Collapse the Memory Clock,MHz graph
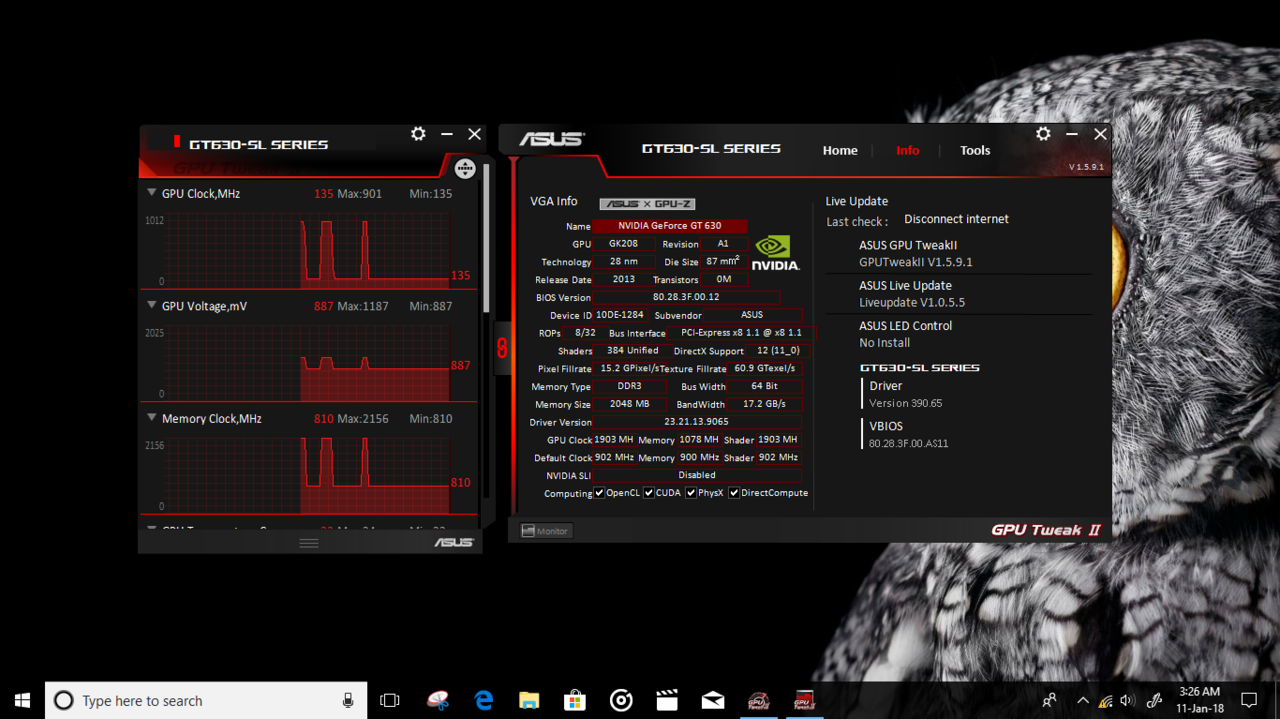 [152, 418]
